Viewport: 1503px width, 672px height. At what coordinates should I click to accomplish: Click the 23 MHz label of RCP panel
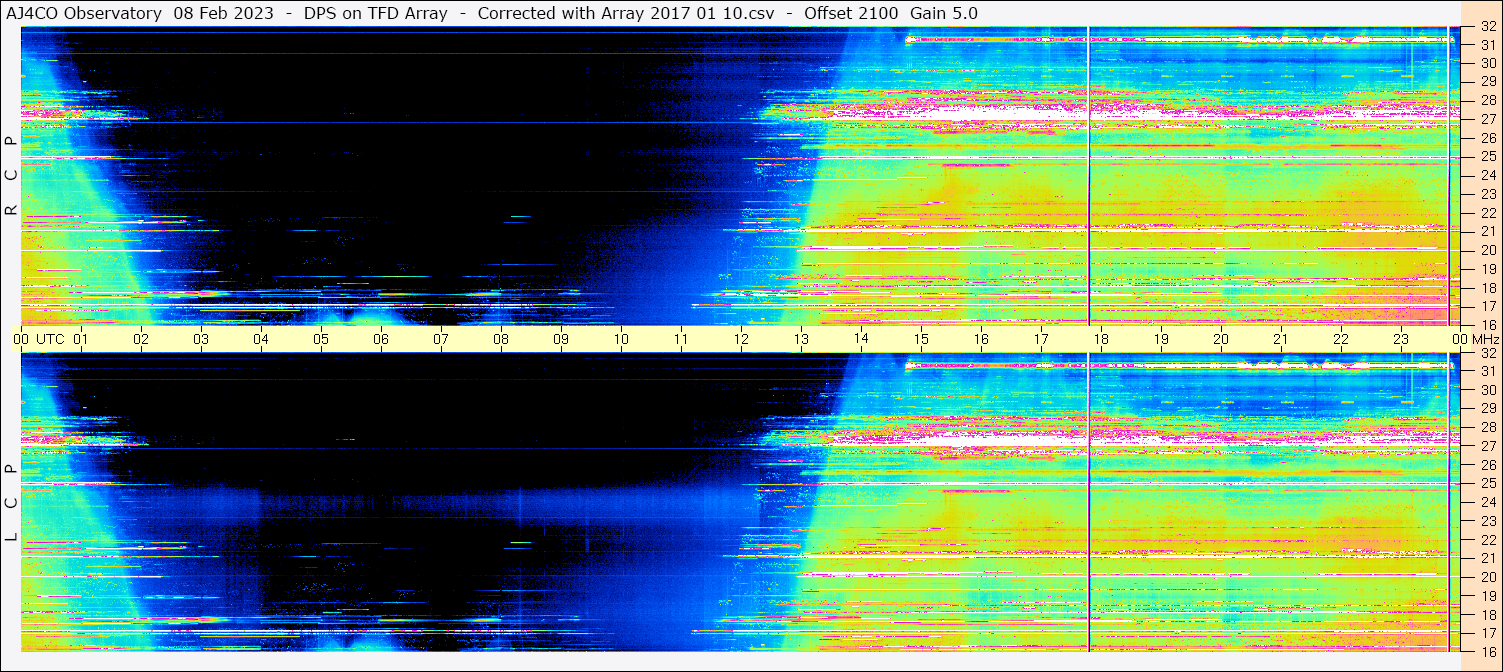pyautogui.click(x=1488, y=194)
